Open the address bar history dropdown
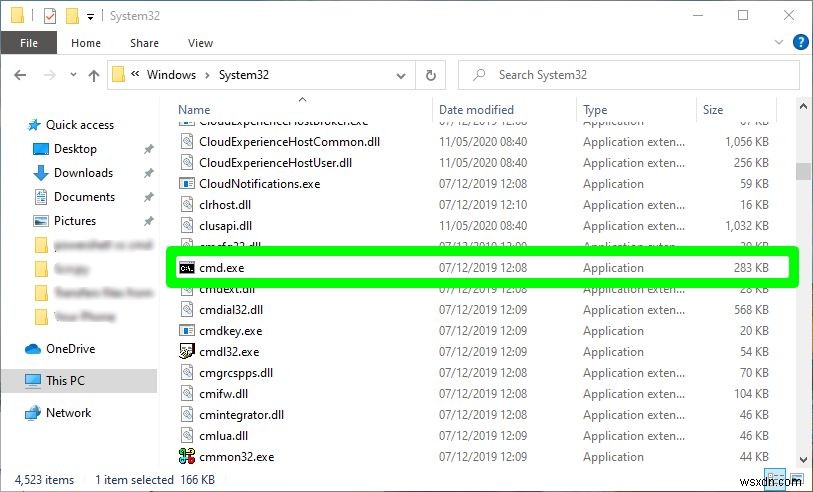813x492 pixels. tap(401, 76)
